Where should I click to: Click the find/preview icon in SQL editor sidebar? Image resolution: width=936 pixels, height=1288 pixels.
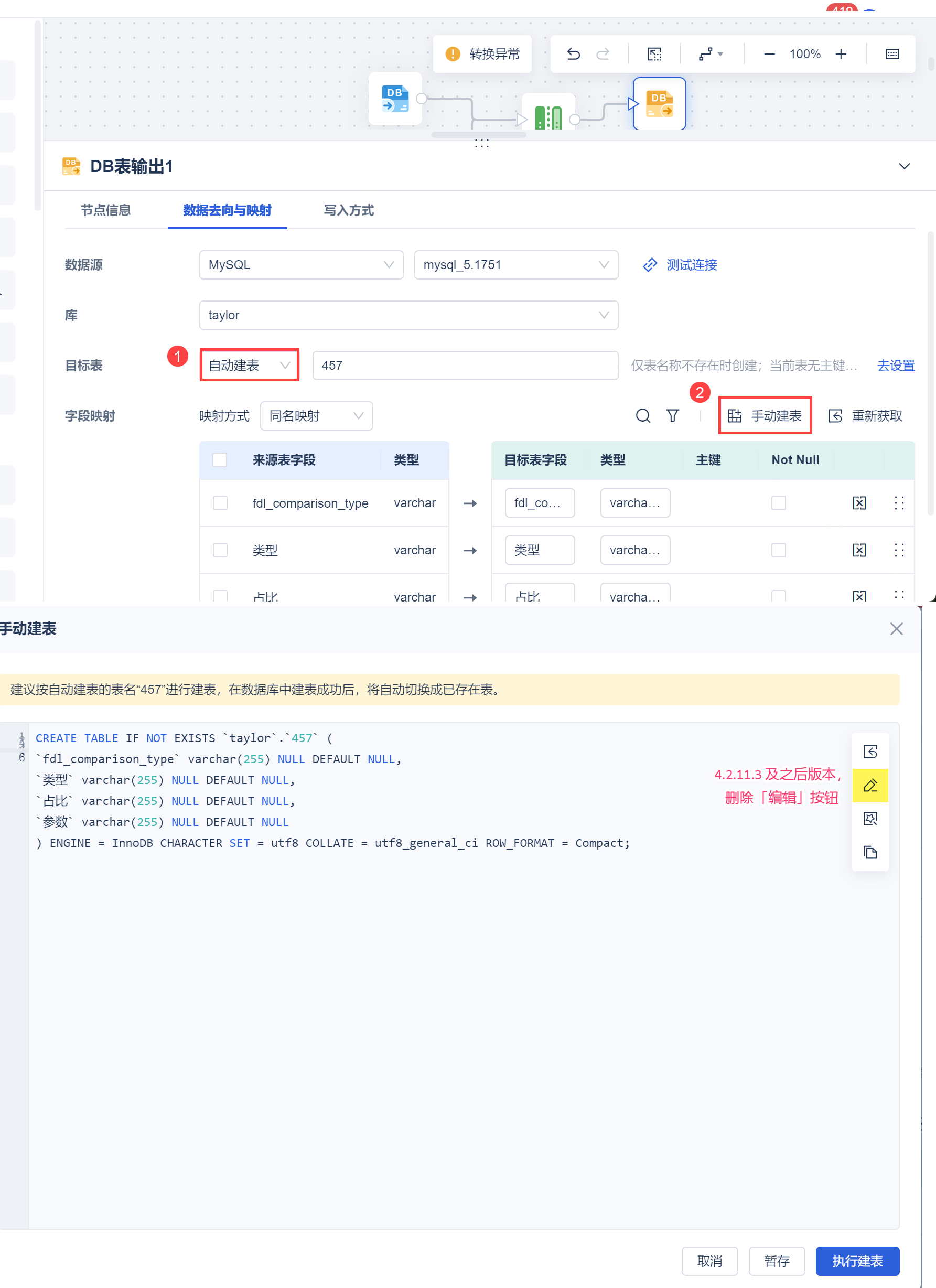click(870, 818)
